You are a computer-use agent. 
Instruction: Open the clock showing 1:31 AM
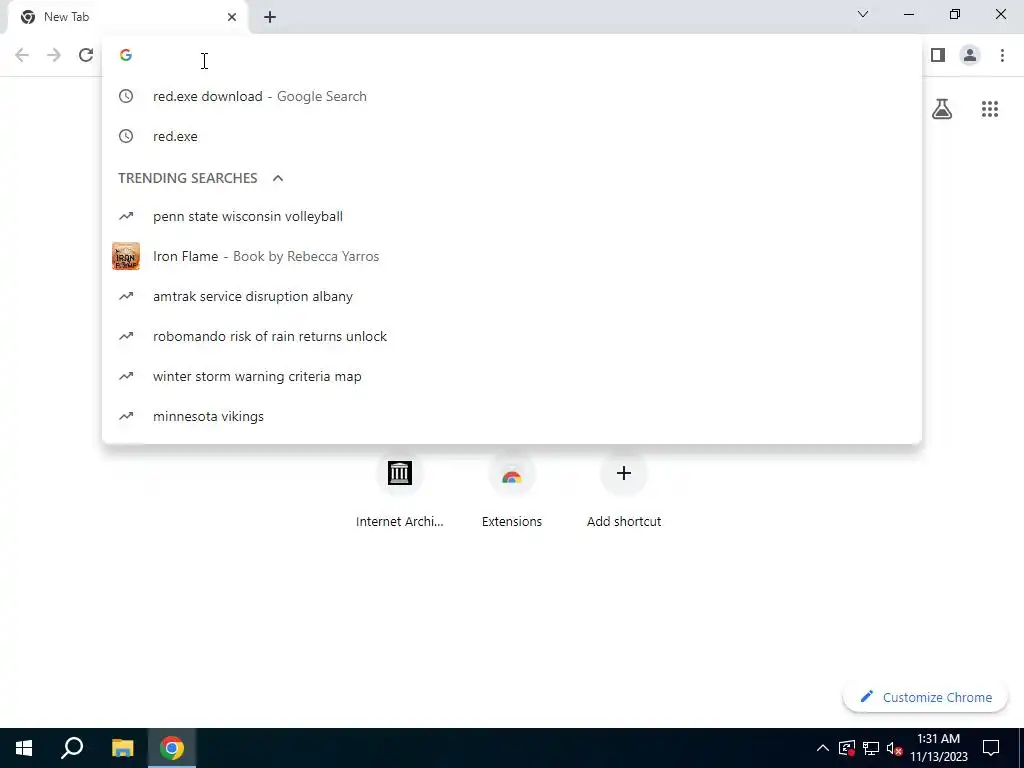click(x=938, y=748)
